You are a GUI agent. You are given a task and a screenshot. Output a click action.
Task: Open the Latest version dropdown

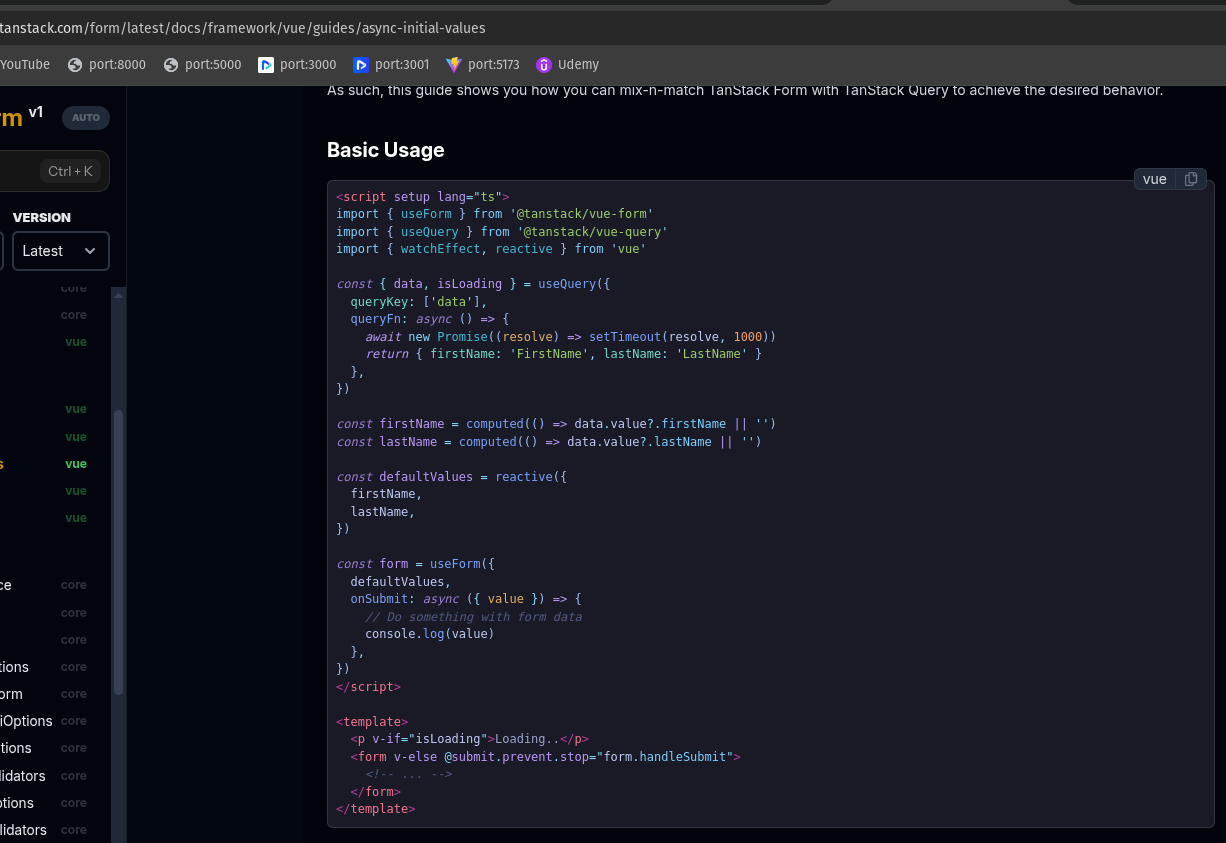(61, 251)
